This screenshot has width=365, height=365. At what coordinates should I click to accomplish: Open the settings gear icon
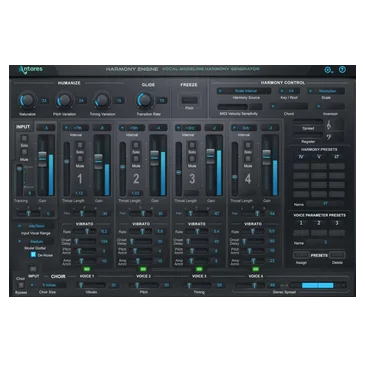pos(328,70)
